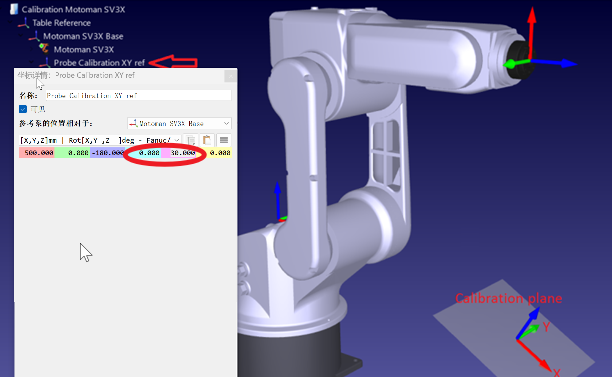Click the tool flange coordinate frame on the robot wrist

pyautogui.click(x=532, y=61)
